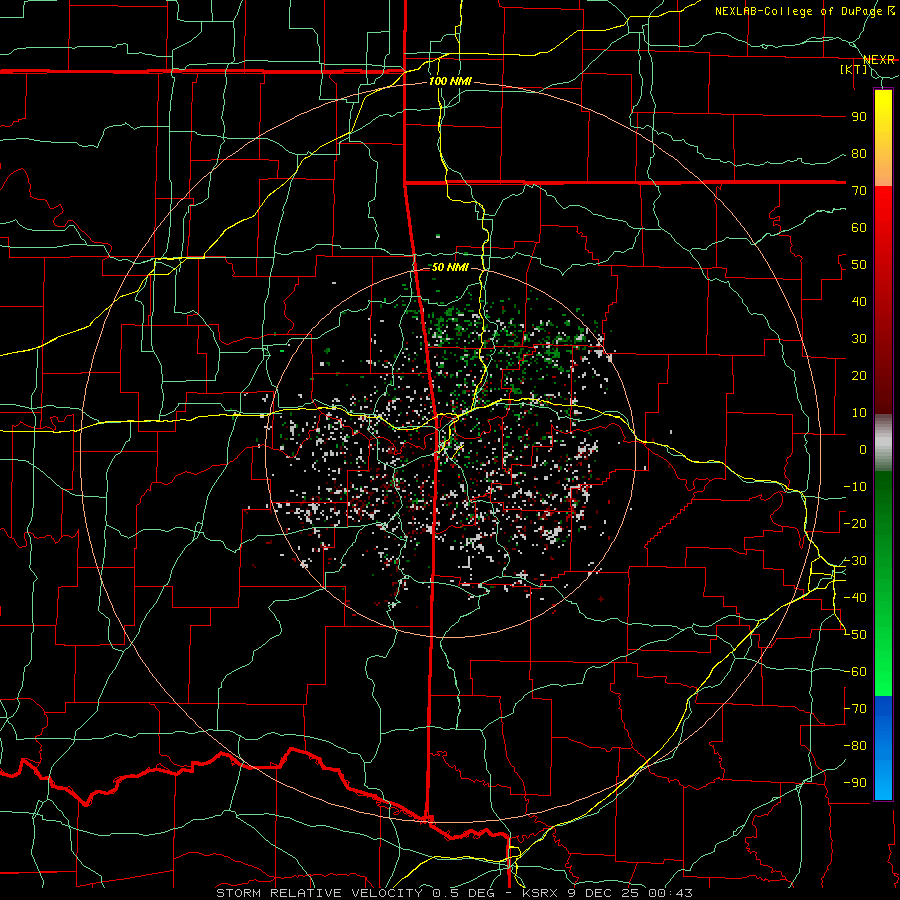The height and width of the screenshot is (900, 900).
Task: Click the 0 value on the velocity scale
Action: [863, 449]
